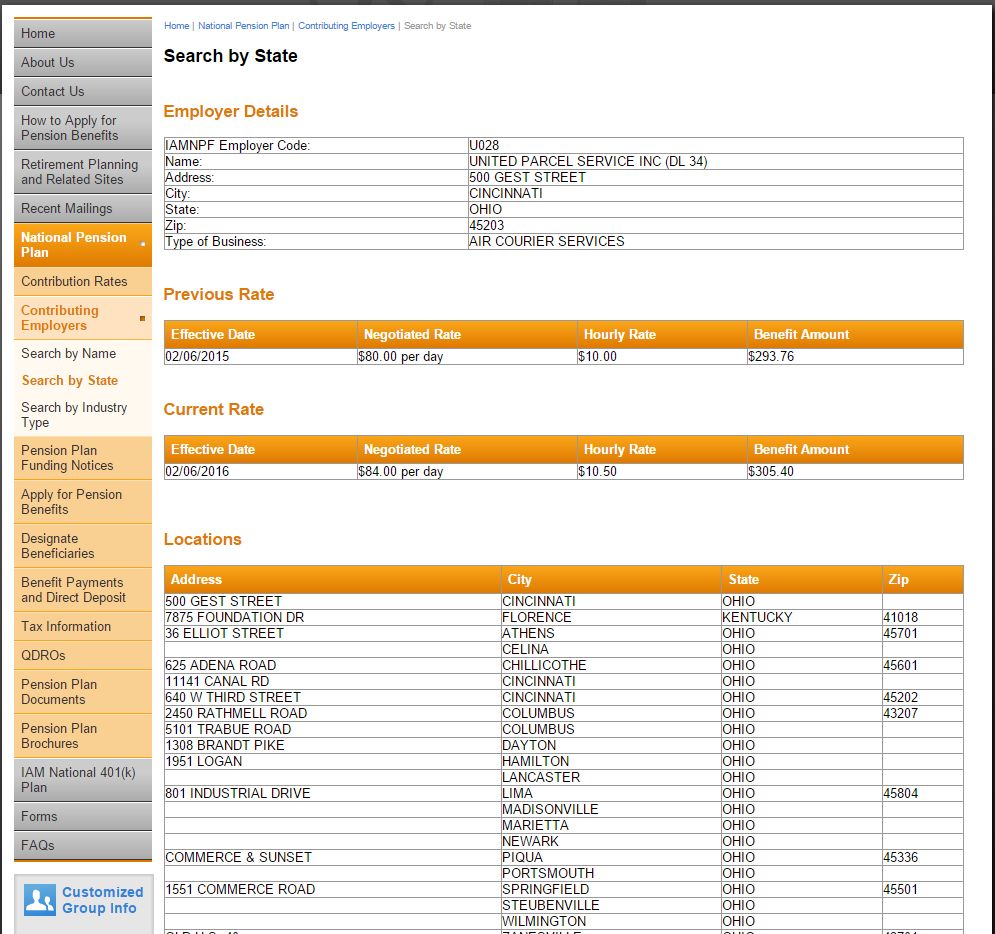Viewport: 995px width, 934px height.
Task: Open the Home sidebar menu item
Action: coord(83,34)
